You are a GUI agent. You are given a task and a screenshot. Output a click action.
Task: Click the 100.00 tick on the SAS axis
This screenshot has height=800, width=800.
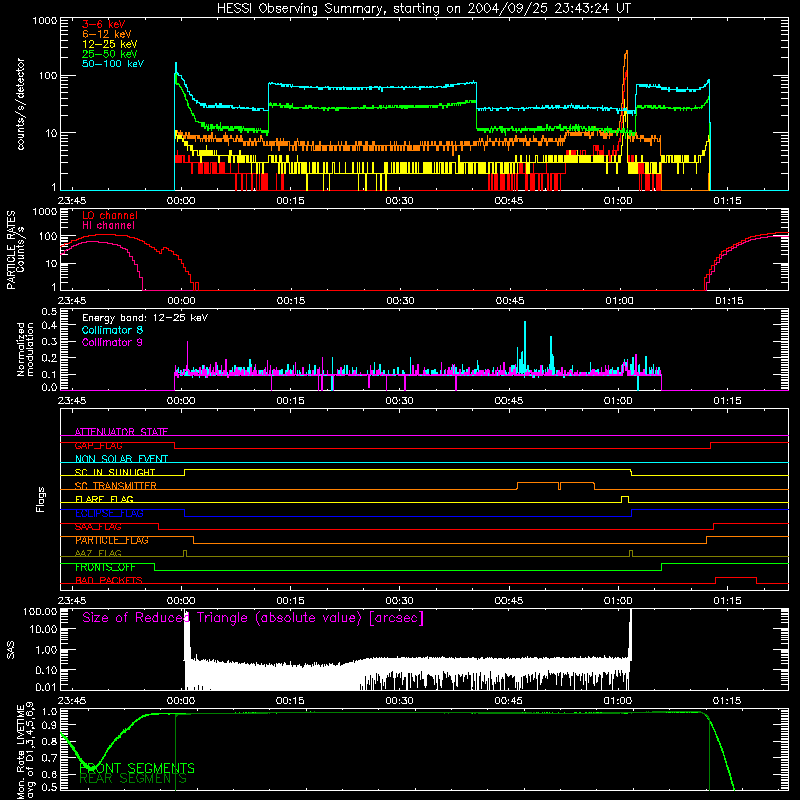(x=40, y=612)
